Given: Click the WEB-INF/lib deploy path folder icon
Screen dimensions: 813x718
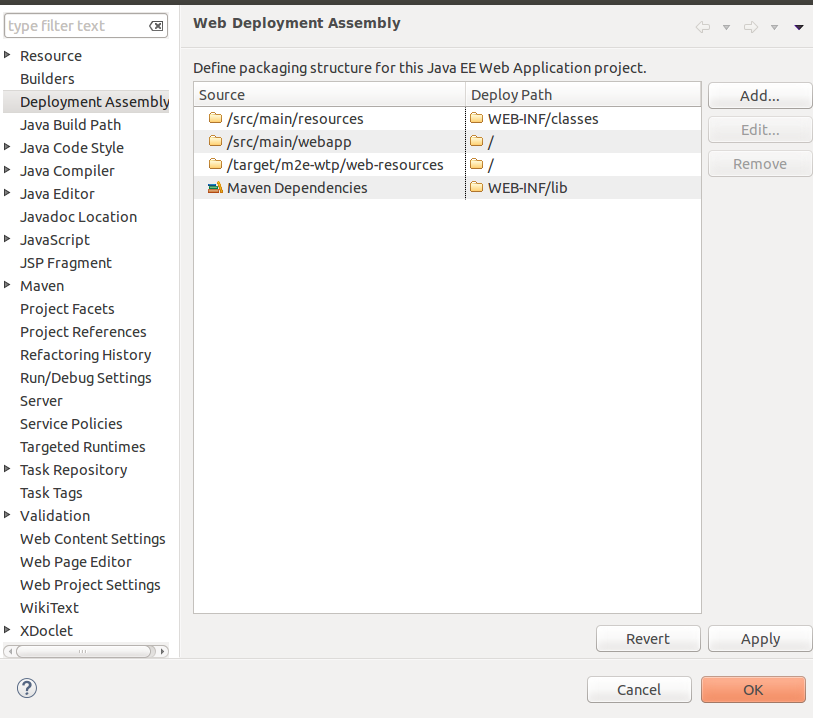Looking at the screenshot, I should 476,187.
